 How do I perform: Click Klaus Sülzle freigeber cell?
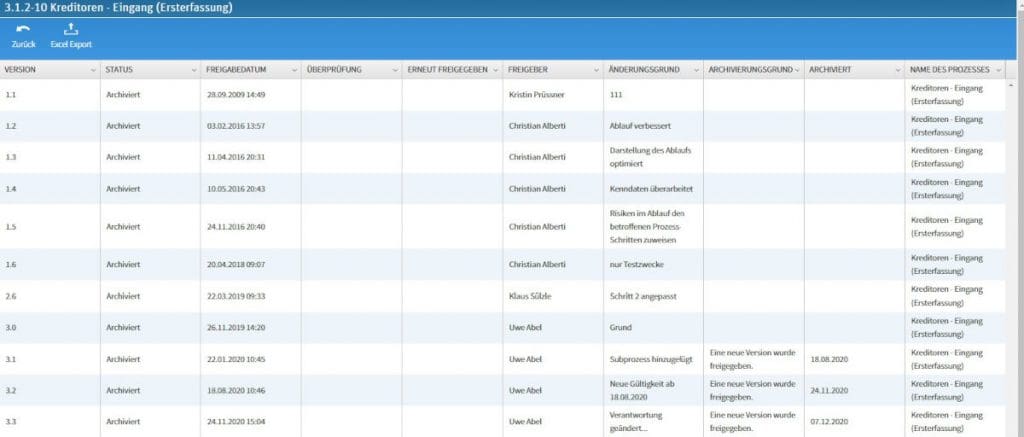point(534,295)
